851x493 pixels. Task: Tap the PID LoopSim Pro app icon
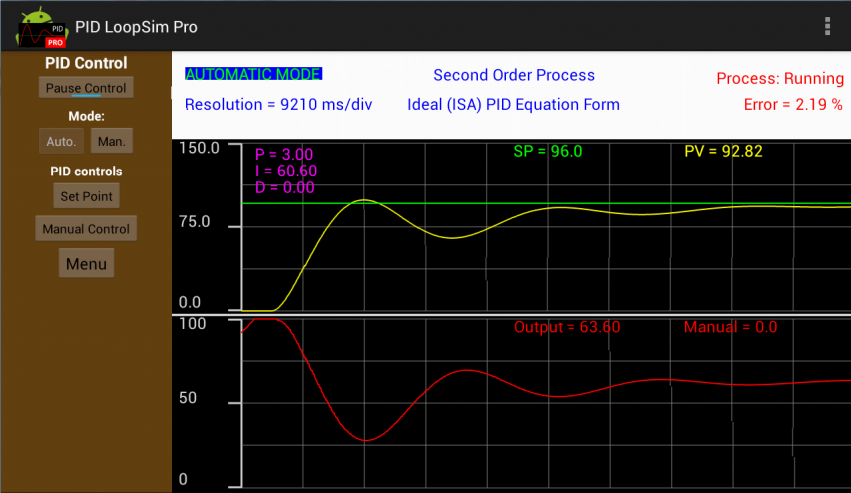(41, 27)
